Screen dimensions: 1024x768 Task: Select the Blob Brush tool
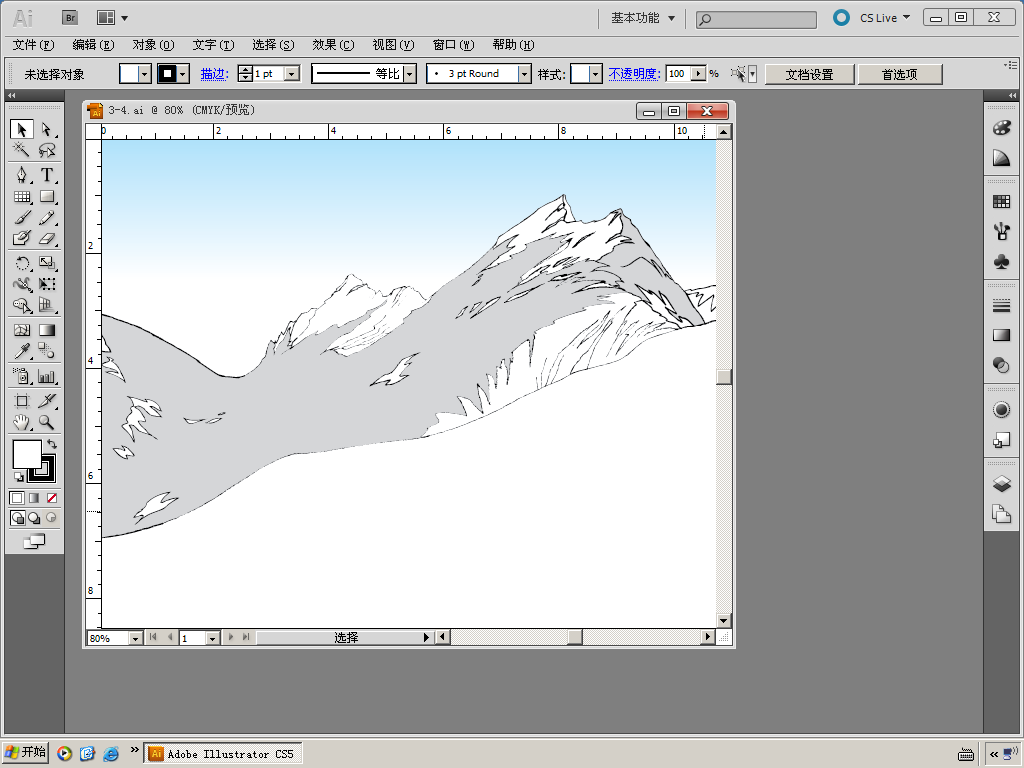22,238
